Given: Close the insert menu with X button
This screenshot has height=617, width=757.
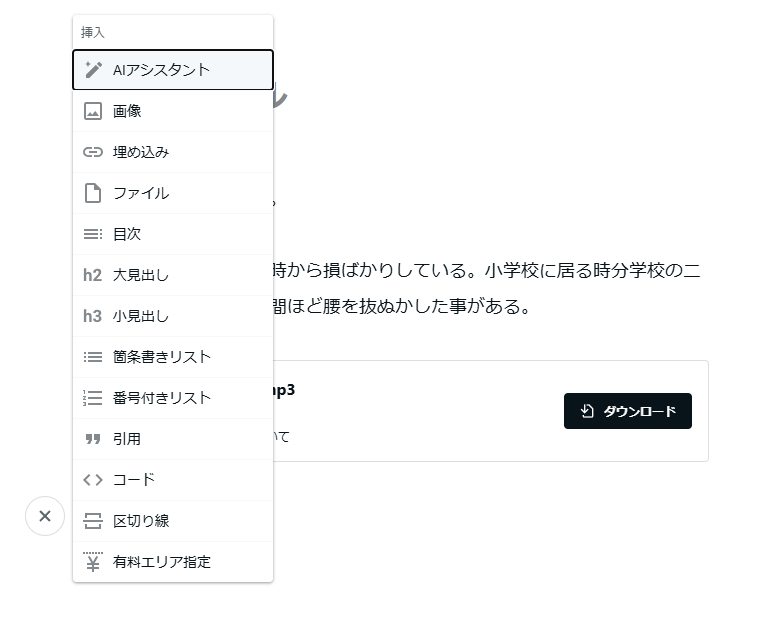Looking at the screenshot, I should 45,516.
